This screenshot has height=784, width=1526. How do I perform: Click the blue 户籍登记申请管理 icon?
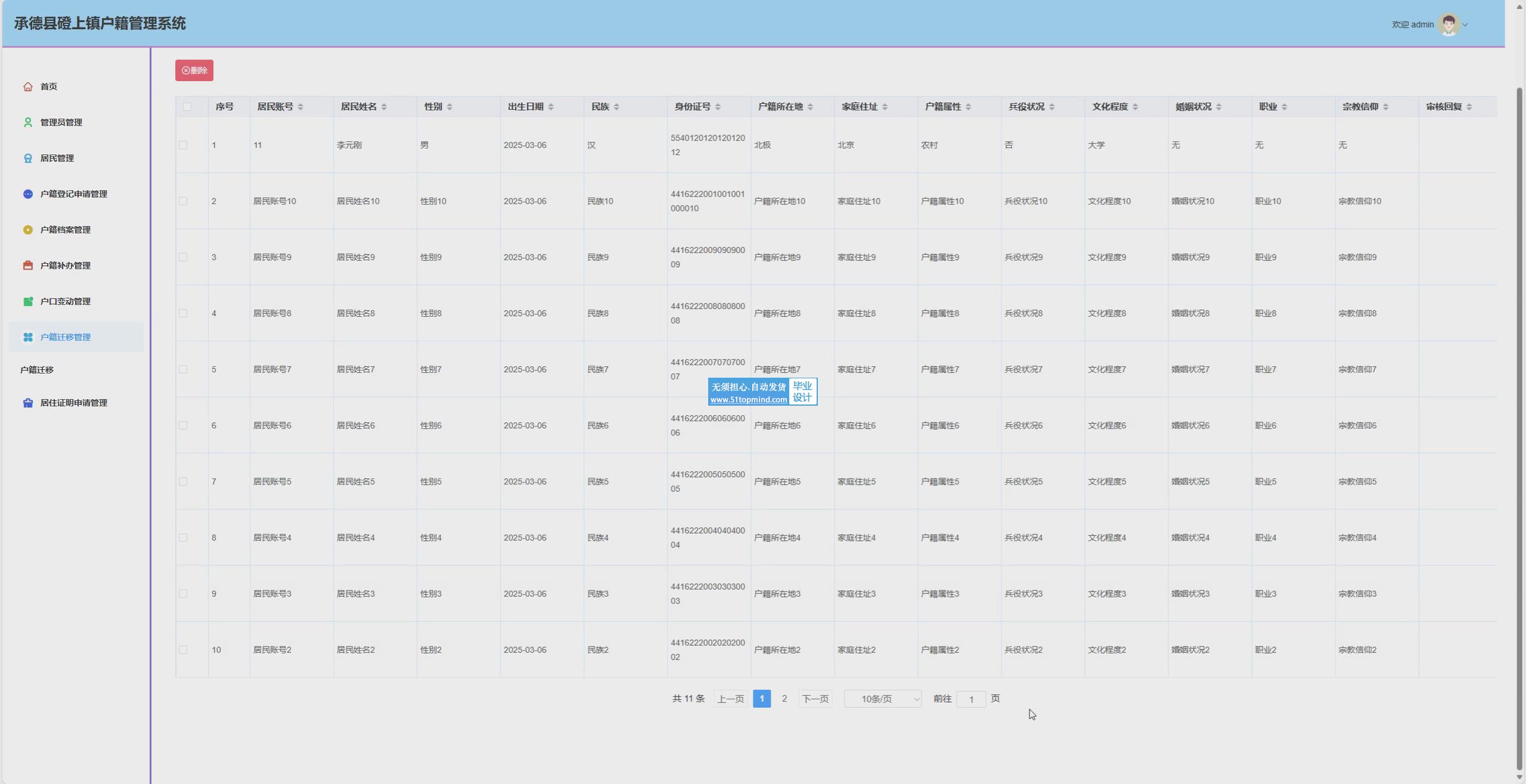point(27,194)
